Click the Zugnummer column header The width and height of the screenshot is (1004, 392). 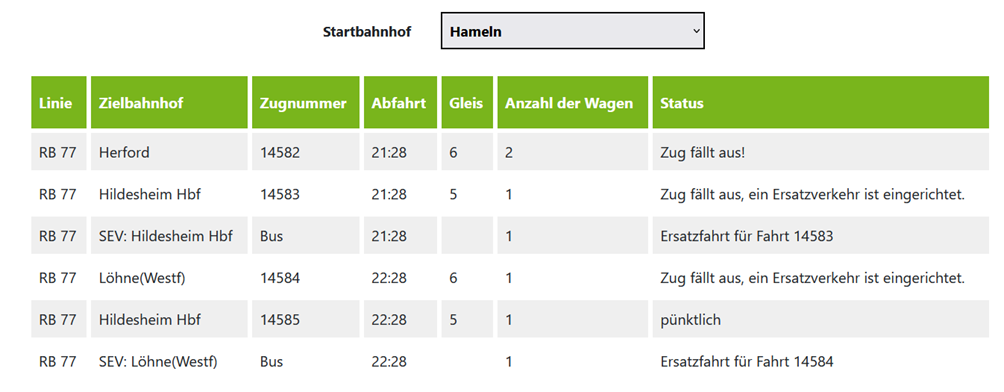305,102
